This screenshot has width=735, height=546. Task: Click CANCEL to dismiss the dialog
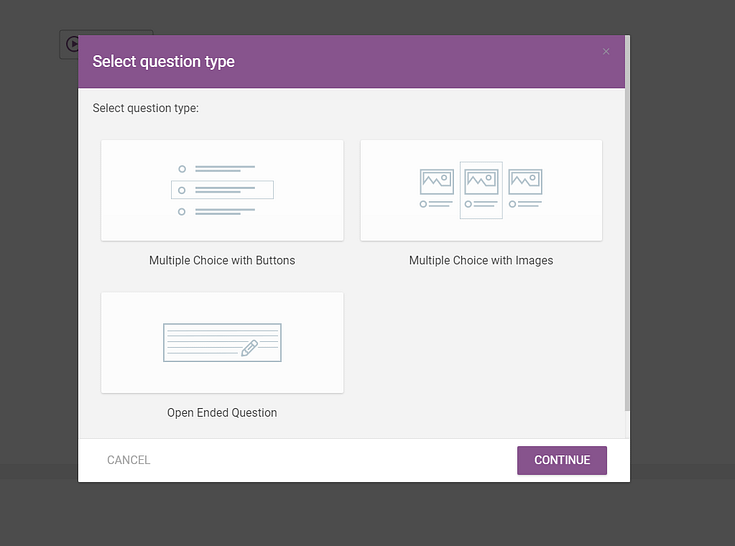129,460
